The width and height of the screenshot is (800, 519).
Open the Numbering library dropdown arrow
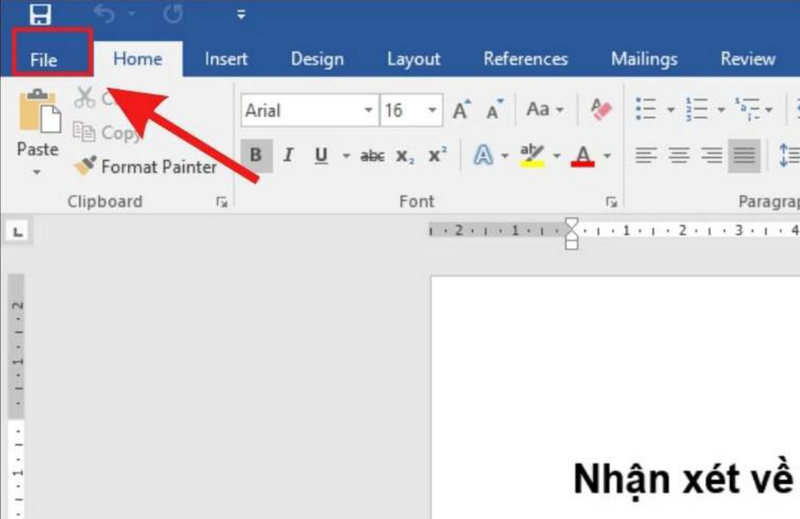pos(721,110)
